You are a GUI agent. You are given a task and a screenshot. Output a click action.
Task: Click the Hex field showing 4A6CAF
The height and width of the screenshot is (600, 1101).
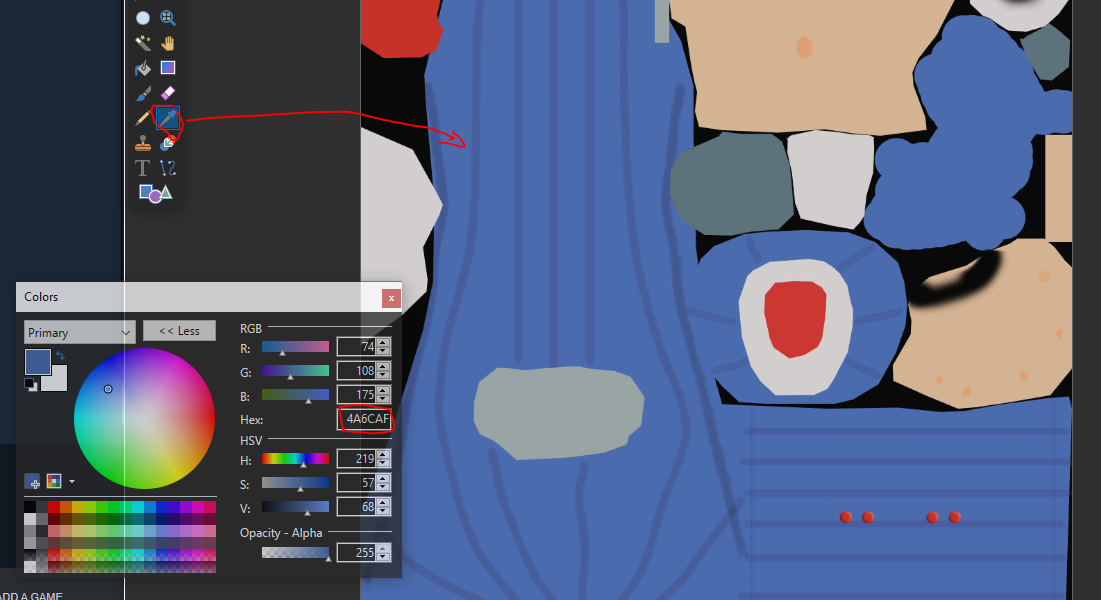click(364, 419)
